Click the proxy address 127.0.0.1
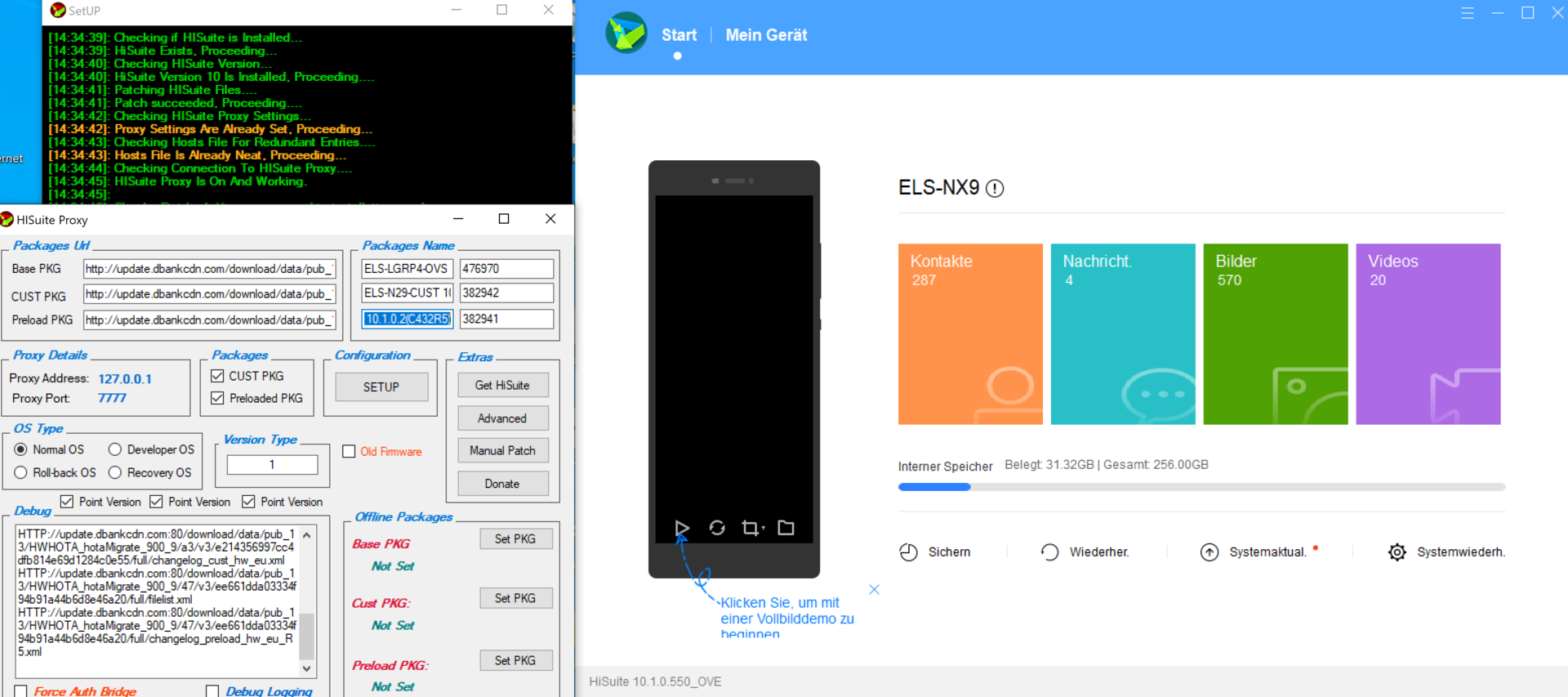 [125, 379]
